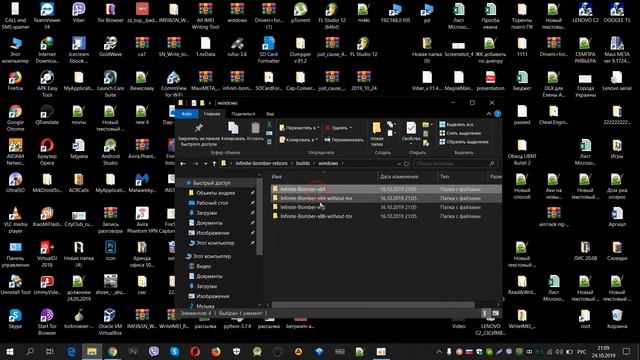Click Выделить все in the ribbon
640x360 pixels.
tap(456, 124)
